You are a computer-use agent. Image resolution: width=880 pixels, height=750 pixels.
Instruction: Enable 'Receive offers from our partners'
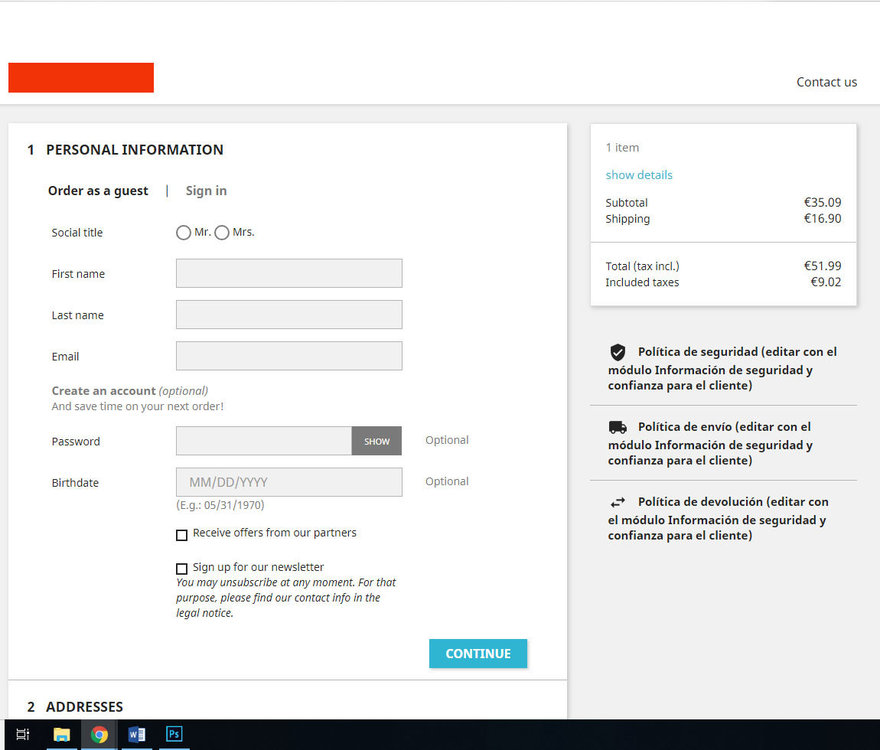[x=182, y=535]
